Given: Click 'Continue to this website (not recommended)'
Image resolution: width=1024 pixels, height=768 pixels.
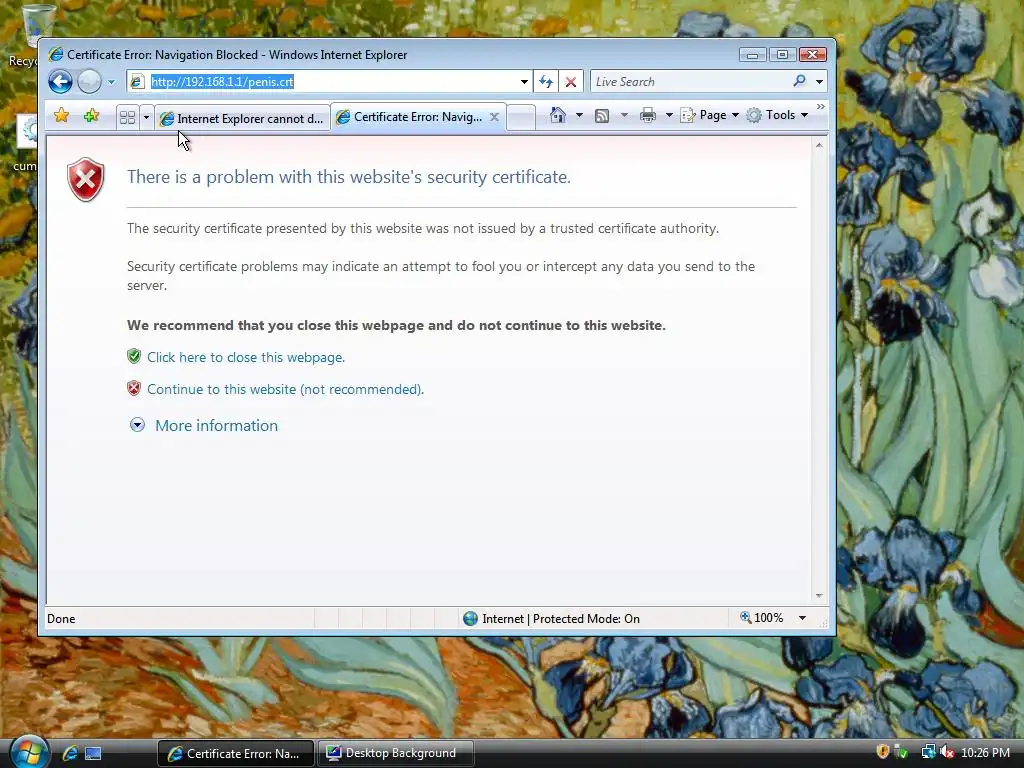Looking at the screenshot, I should click(285, 389).
